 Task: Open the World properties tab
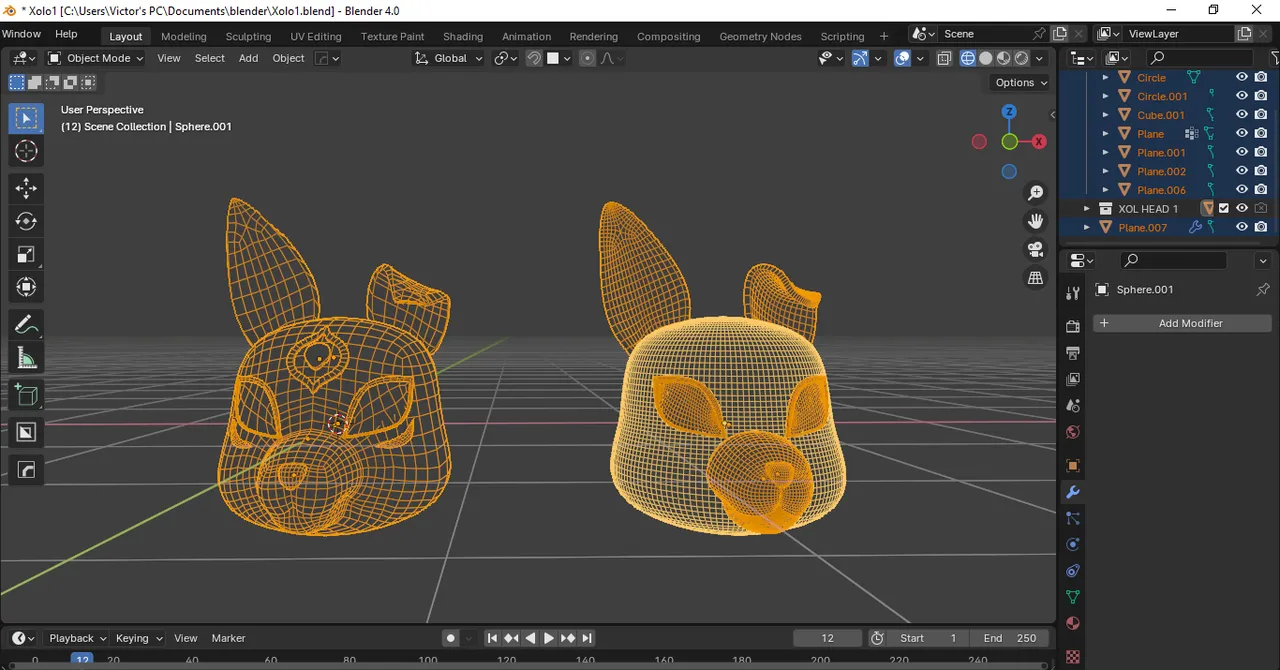point(1073,432)
